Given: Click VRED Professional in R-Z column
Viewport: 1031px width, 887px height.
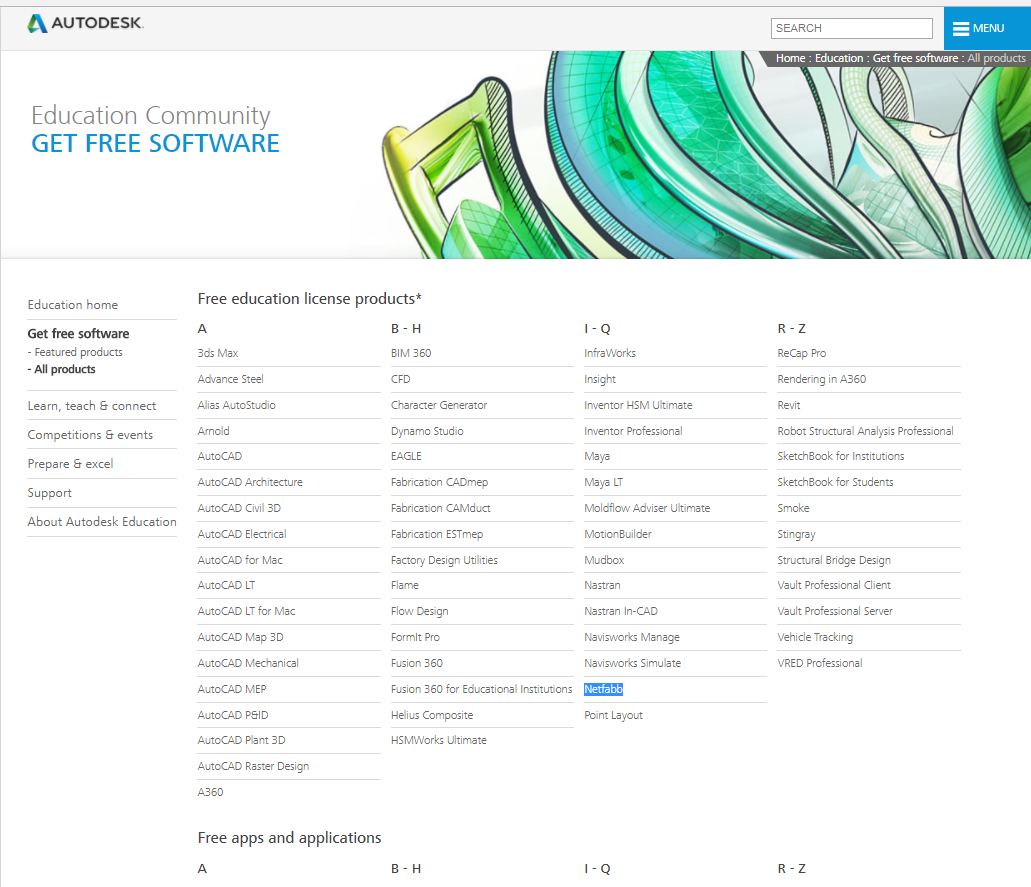Looking at the screenshot, I should click(819, 662).
